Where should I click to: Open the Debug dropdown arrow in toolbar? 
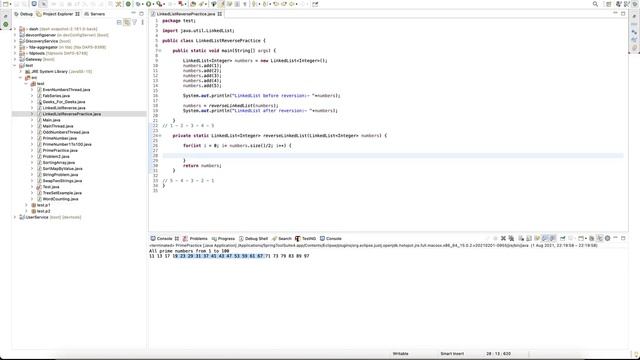(x=142, y=4)
